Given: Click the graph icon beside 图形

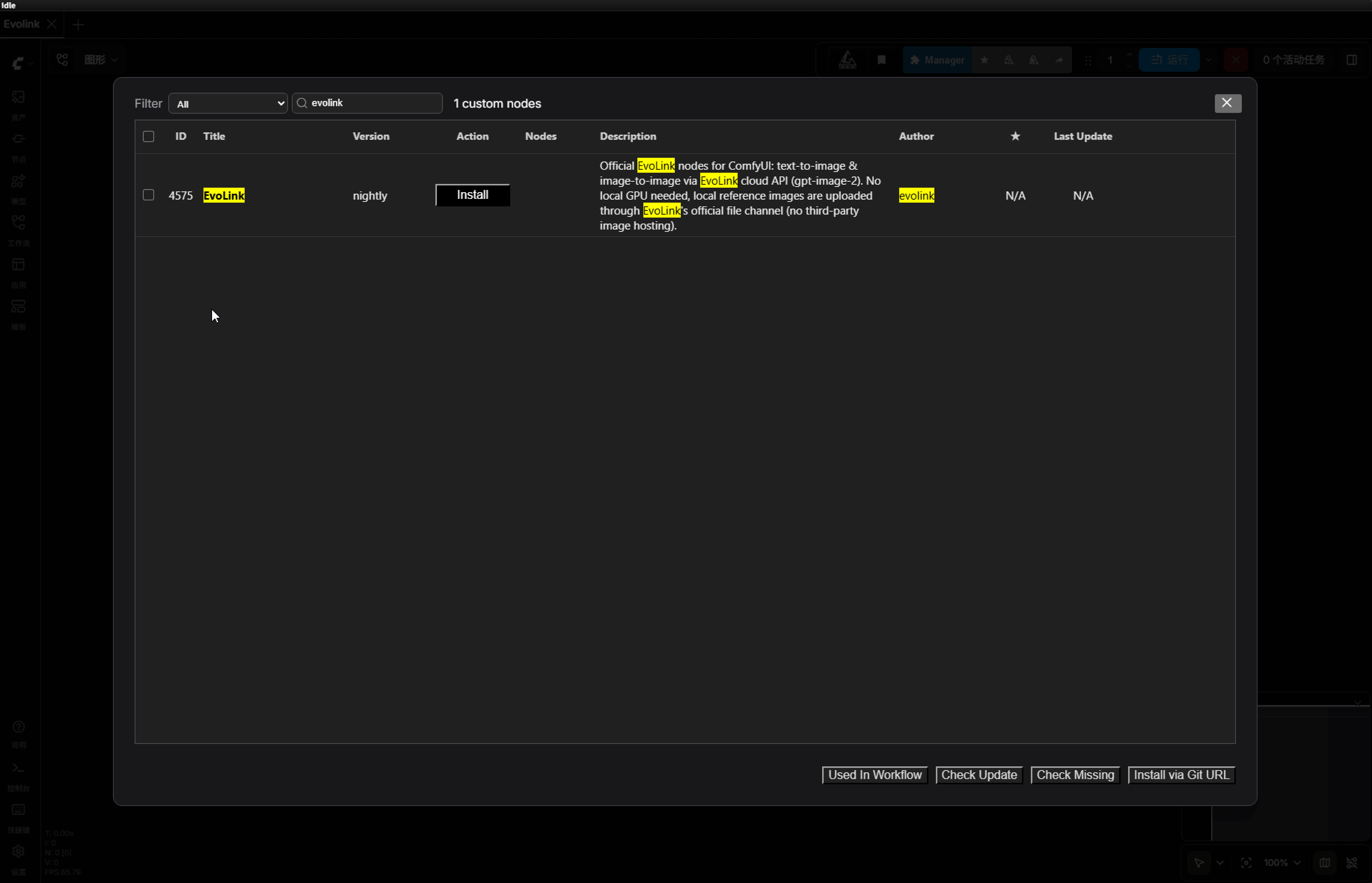Looking at the screenshot, I should [x=62, y=60].
